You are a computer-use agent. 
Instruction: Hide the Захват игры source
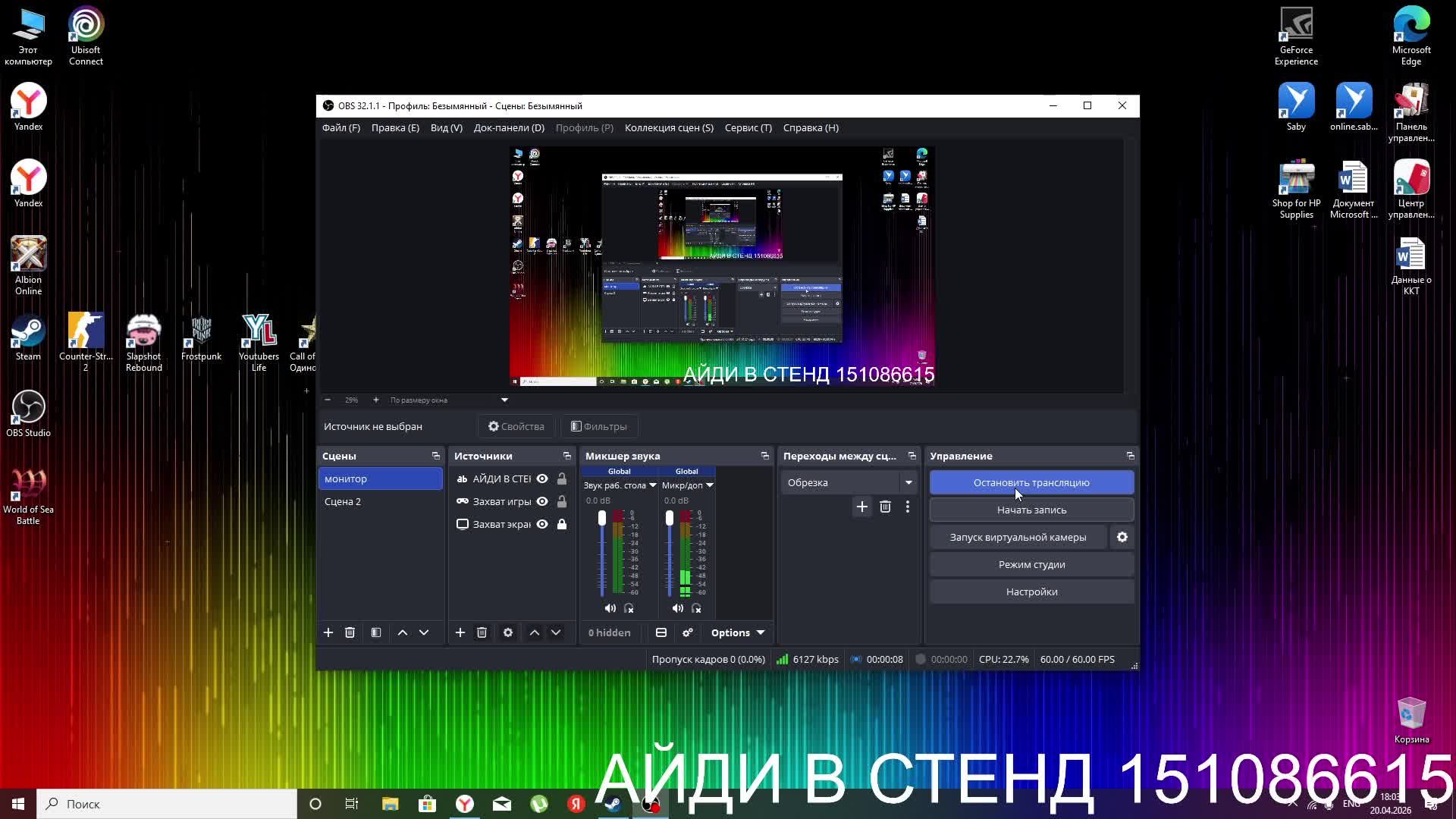coord(541,501)
